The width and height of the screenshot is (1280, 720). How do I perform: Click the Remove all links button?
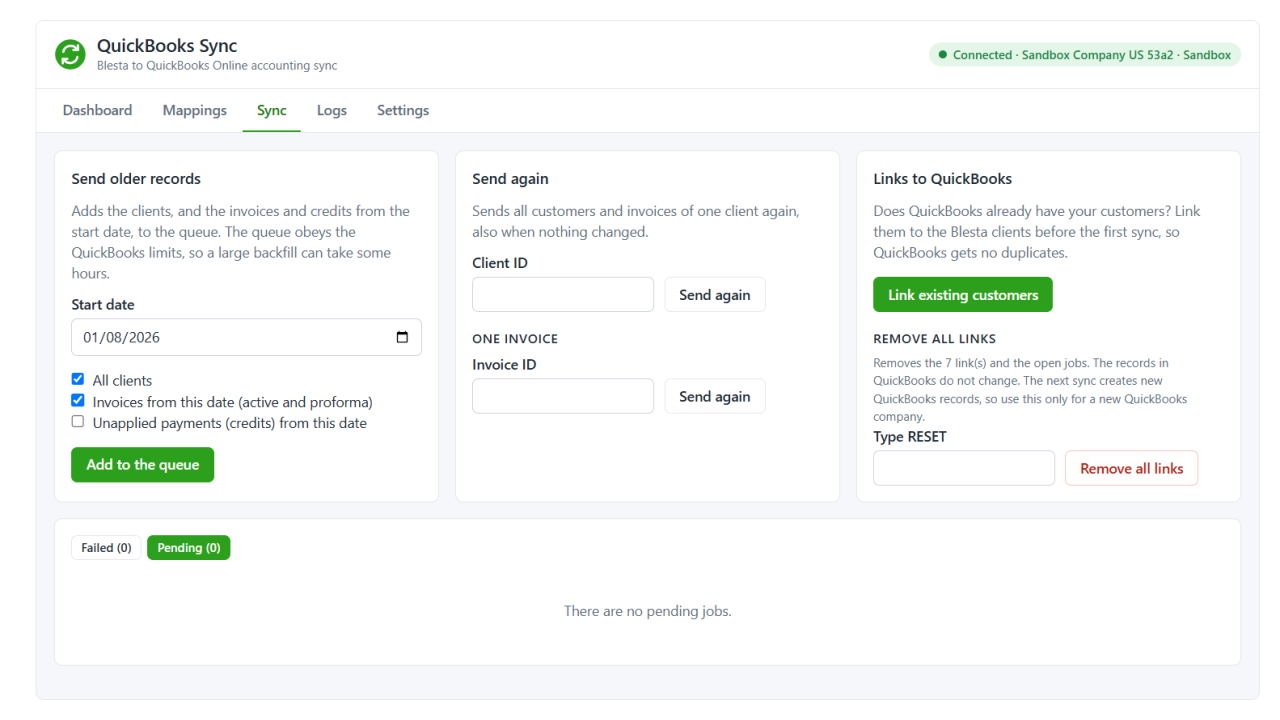pyautogui.click(x=1132, y=469)
